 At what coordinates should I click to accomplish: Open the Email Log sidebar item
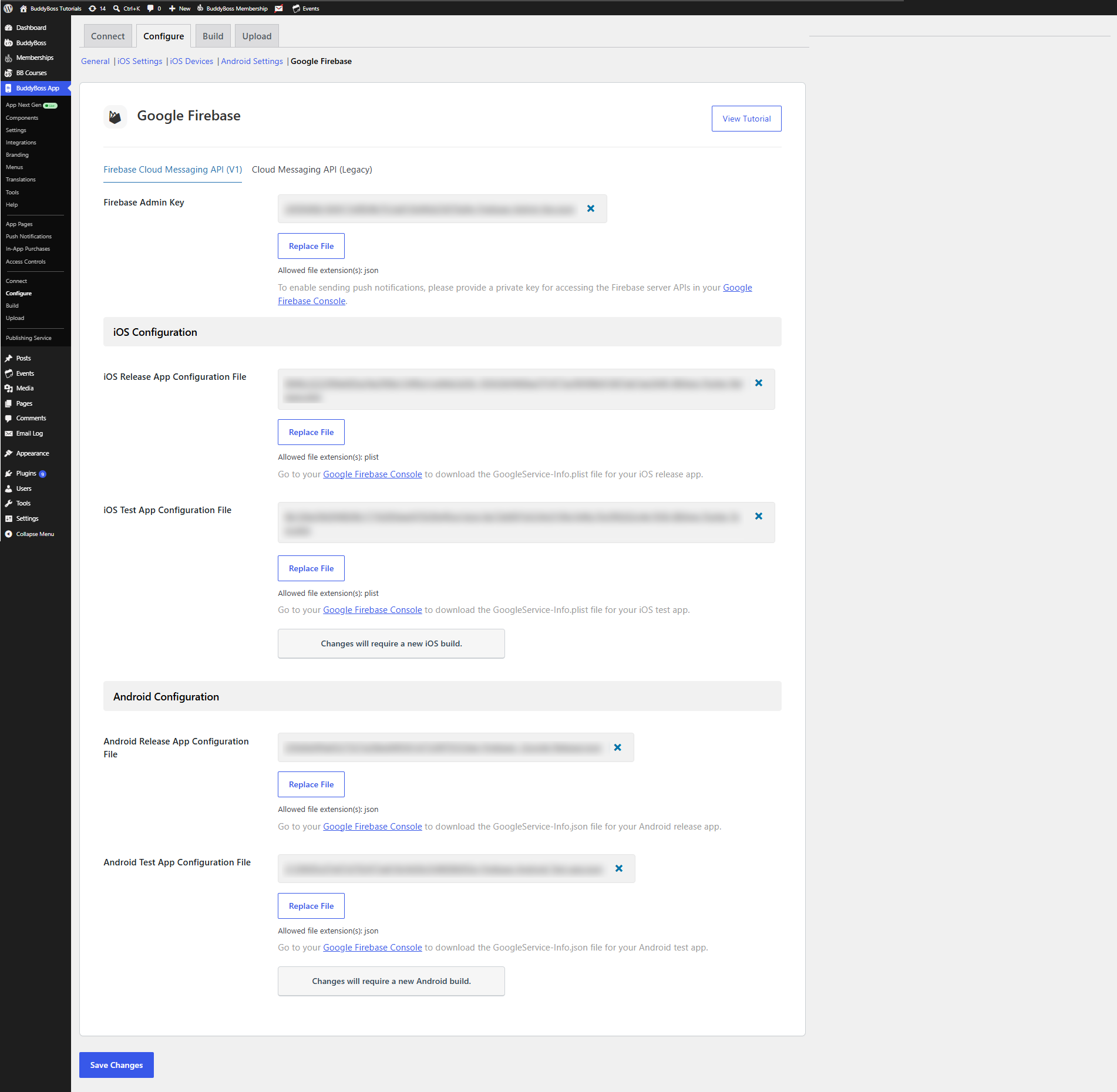(x=29, y=433)
